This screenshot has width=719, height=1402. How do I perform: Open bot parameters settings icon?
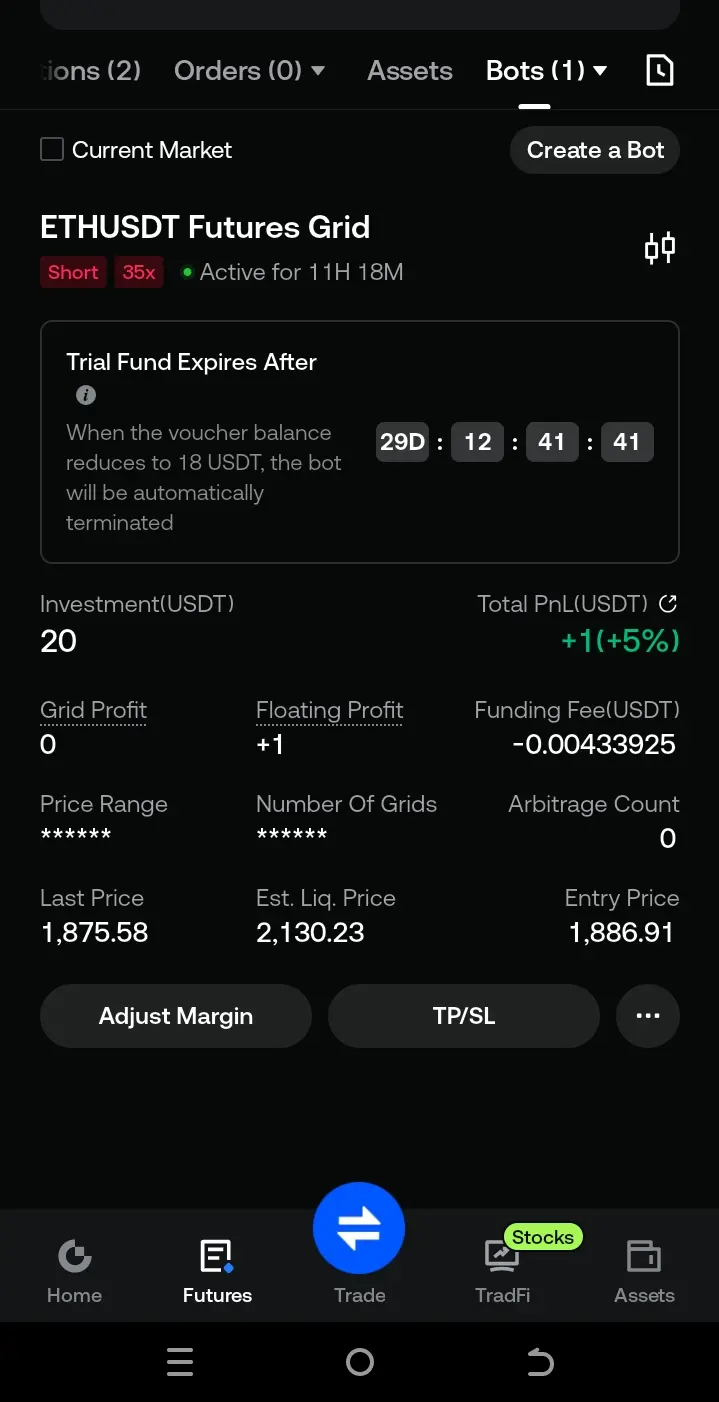tap(660, 247)
